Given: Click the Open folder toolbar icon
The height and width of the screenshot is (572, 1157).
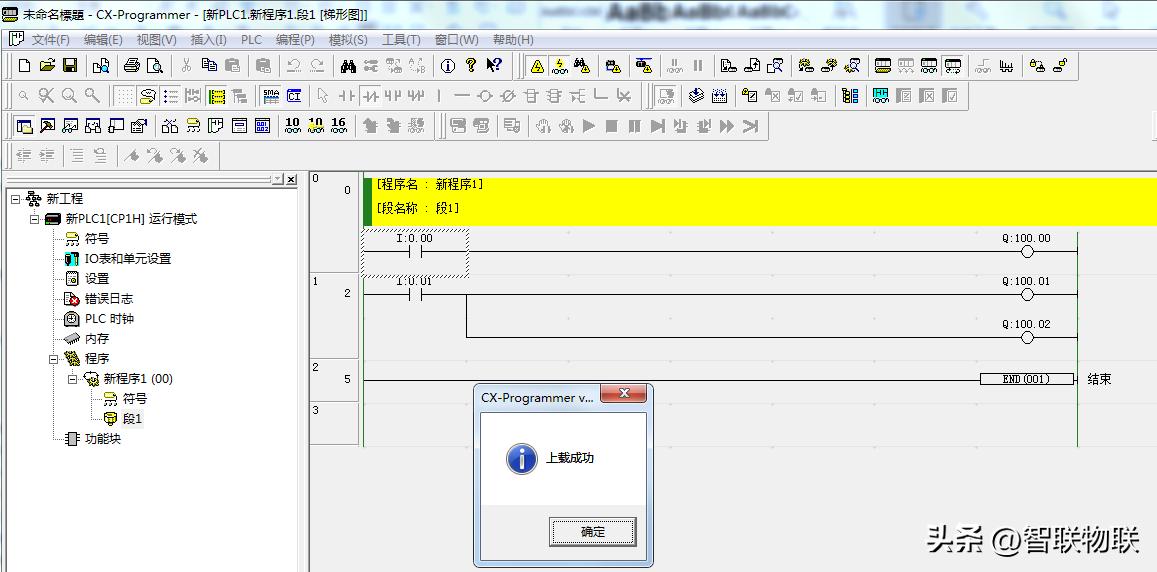Looking at the screenshot, I should [47, 66].
